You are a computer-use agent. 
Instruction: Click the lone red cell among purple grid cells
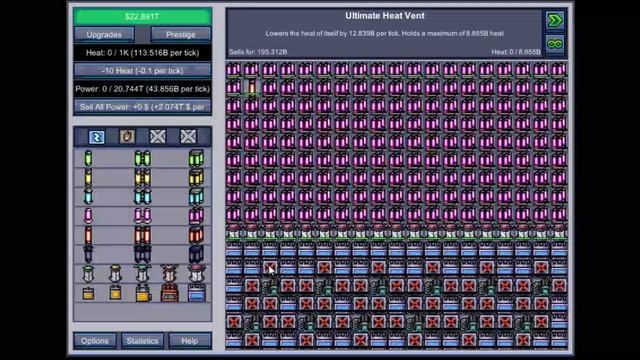click(252, 87)
